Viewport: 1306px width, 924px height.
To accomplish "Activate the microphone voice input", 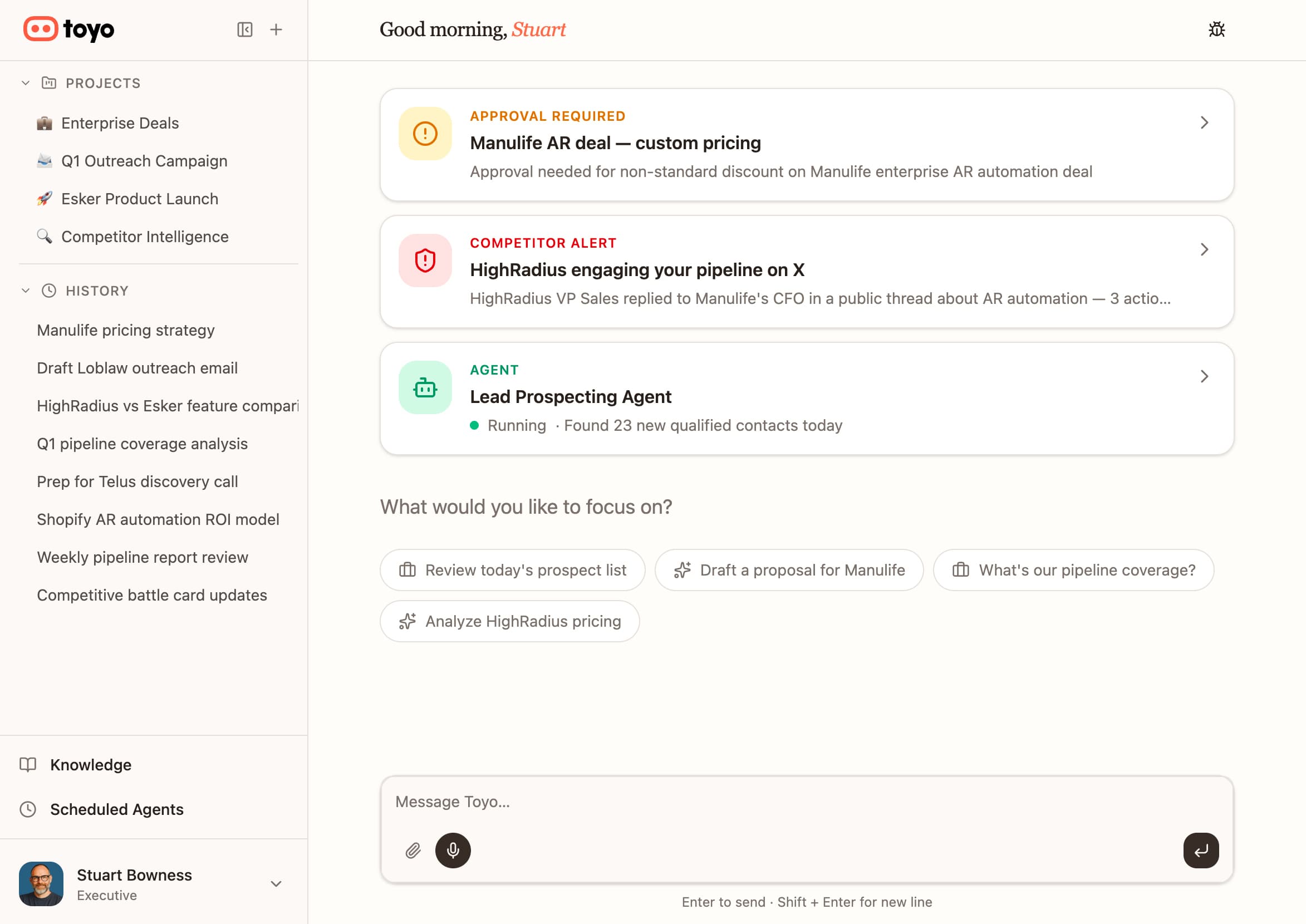I will (453, 850).
